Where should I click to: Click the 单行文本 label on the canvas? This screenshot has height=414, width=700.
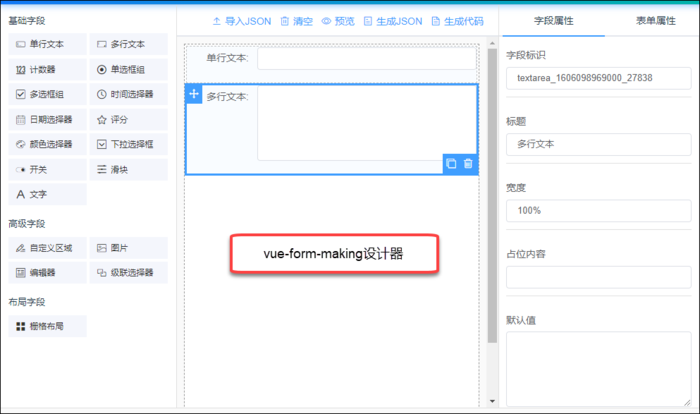[x=227, y=58]
